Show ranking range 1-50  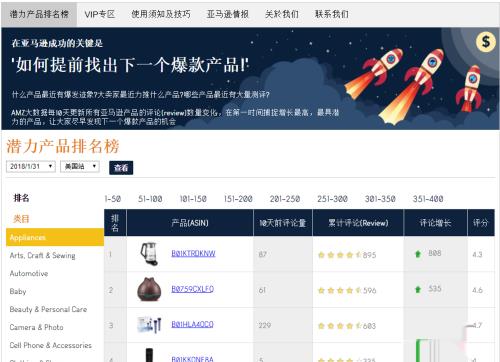(113, 199)
